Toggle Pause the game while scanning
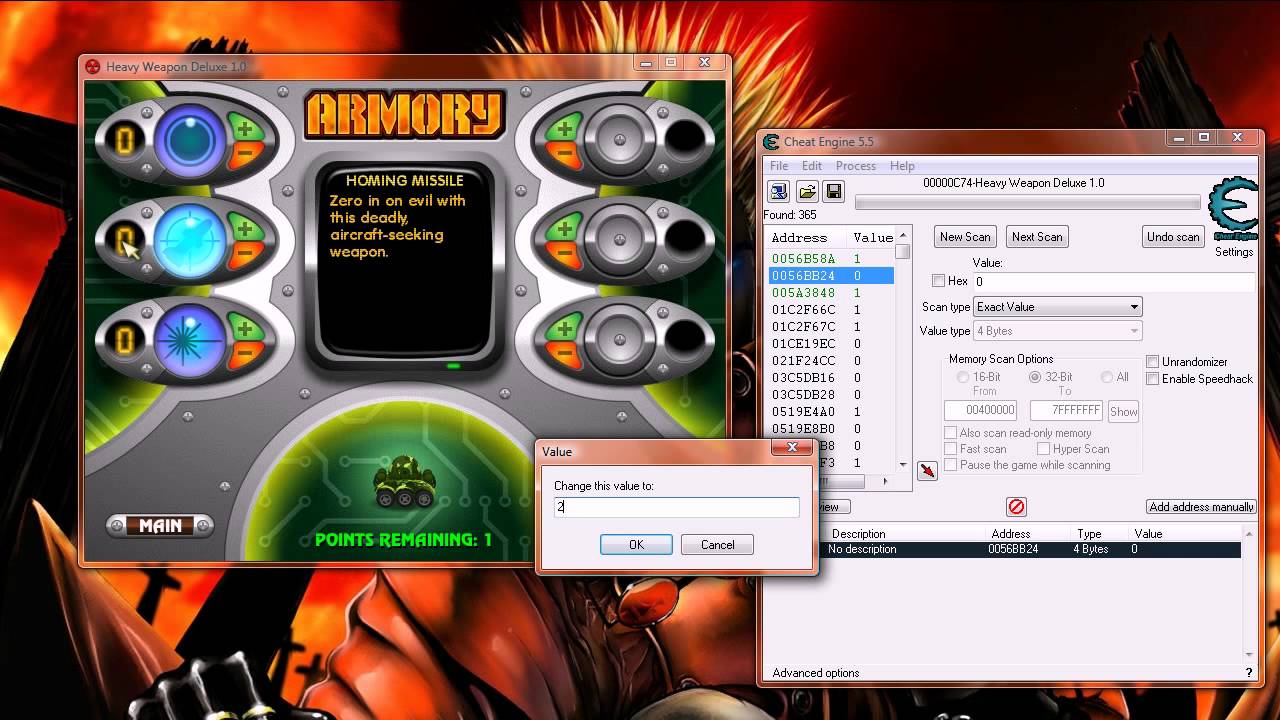Image resolution: width=1280 pixels, height=720 pixels. tap(951, 465)
